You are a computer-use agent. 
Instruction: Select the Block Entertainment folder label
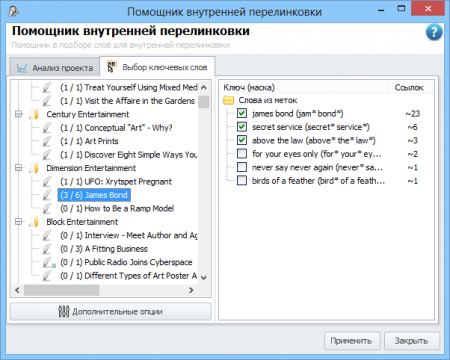click(x=82, y=222)
